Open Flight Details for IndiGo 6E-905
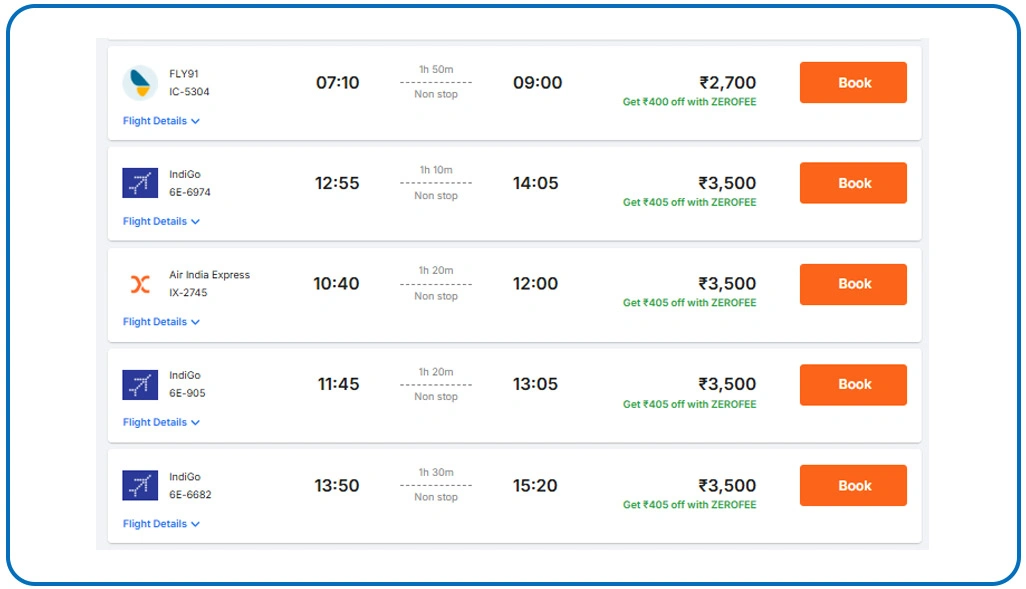This screenshot has width=1026, height=589. coord(161,422)
